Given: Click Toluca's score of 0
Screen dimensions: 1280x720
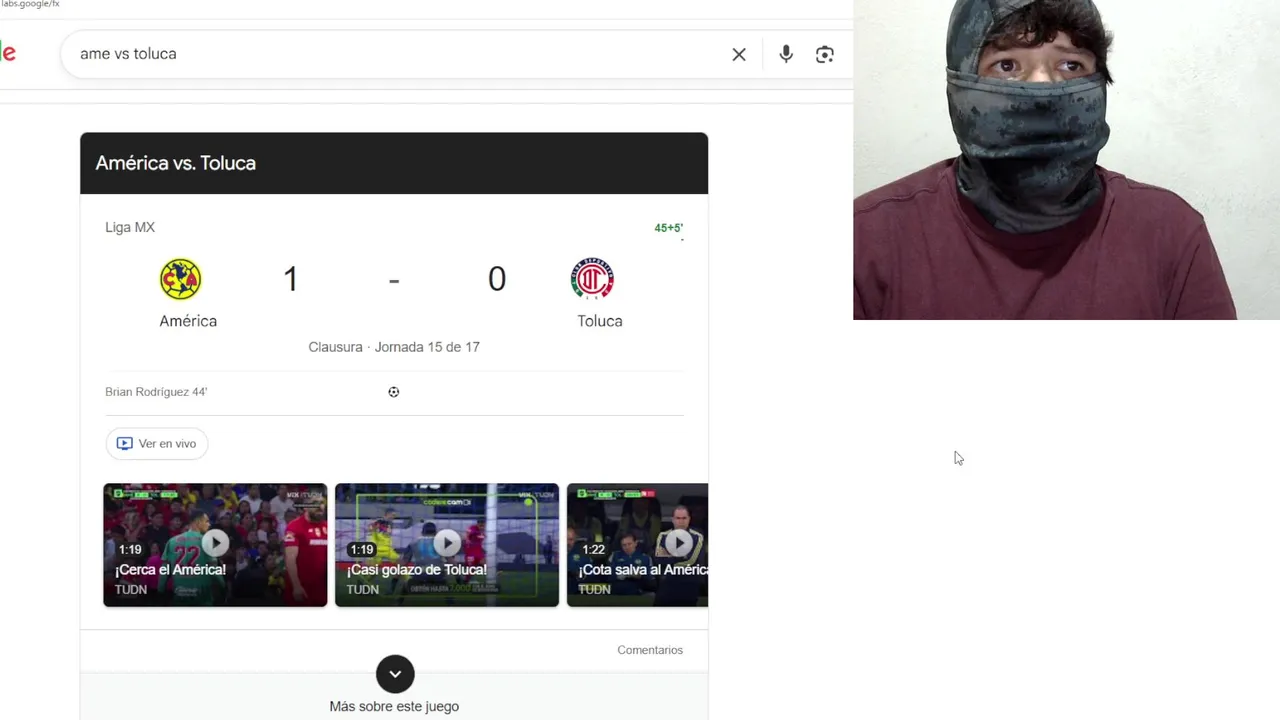Looking at the screenshot, I should click(x=497, y=279).
